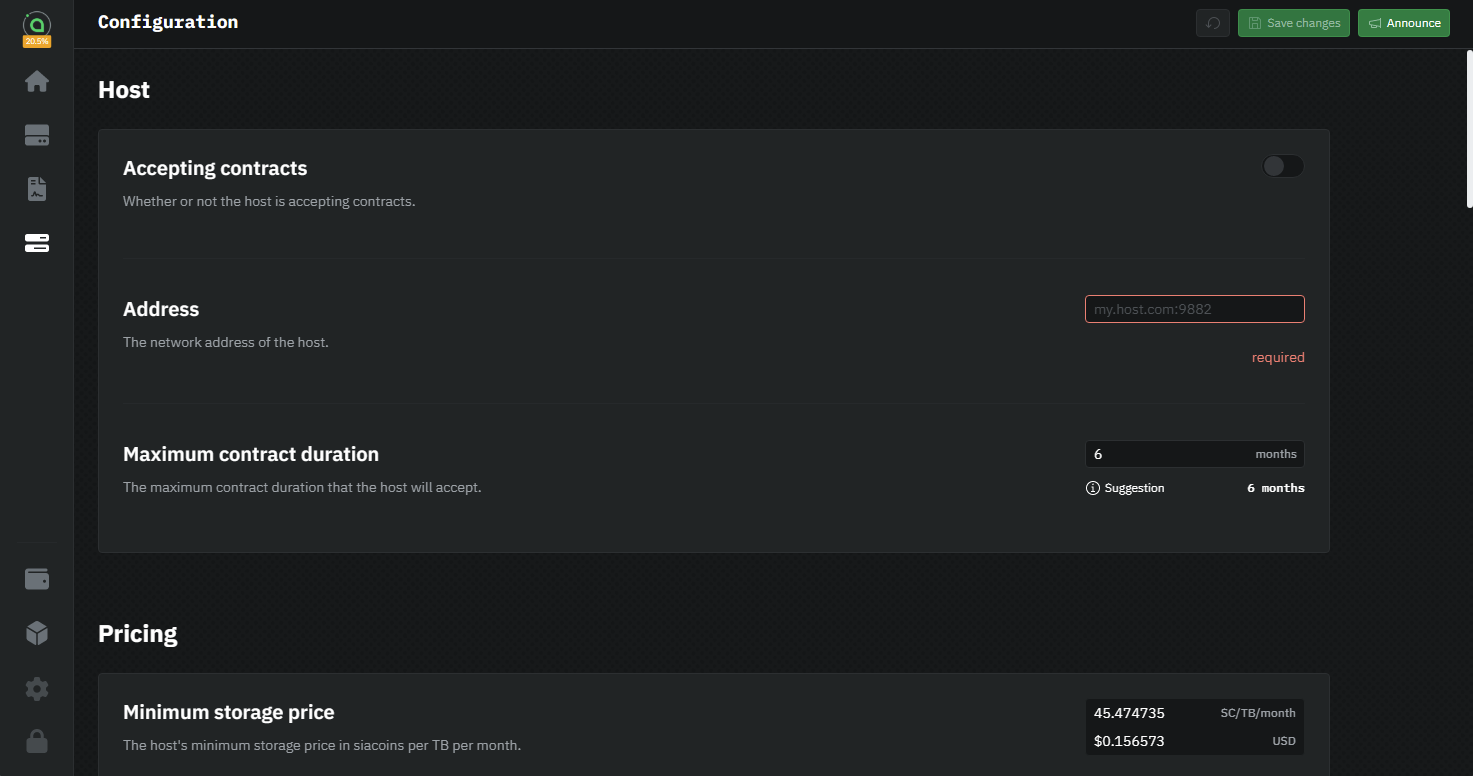Open the Node cube icon in sidebar
This screenshot has height=776, width=1473.
[x=37, y=633]
